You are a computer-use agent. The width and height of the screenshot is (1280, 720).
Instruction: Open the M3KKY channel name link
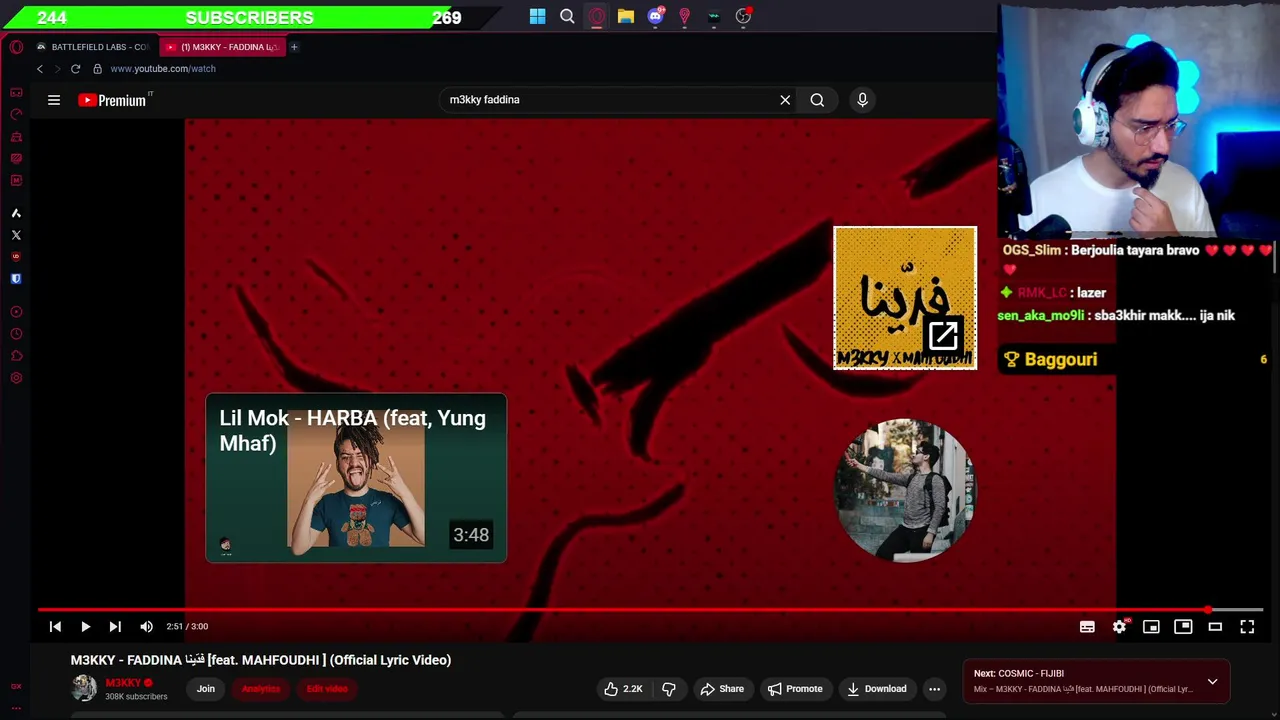[123, 683]
